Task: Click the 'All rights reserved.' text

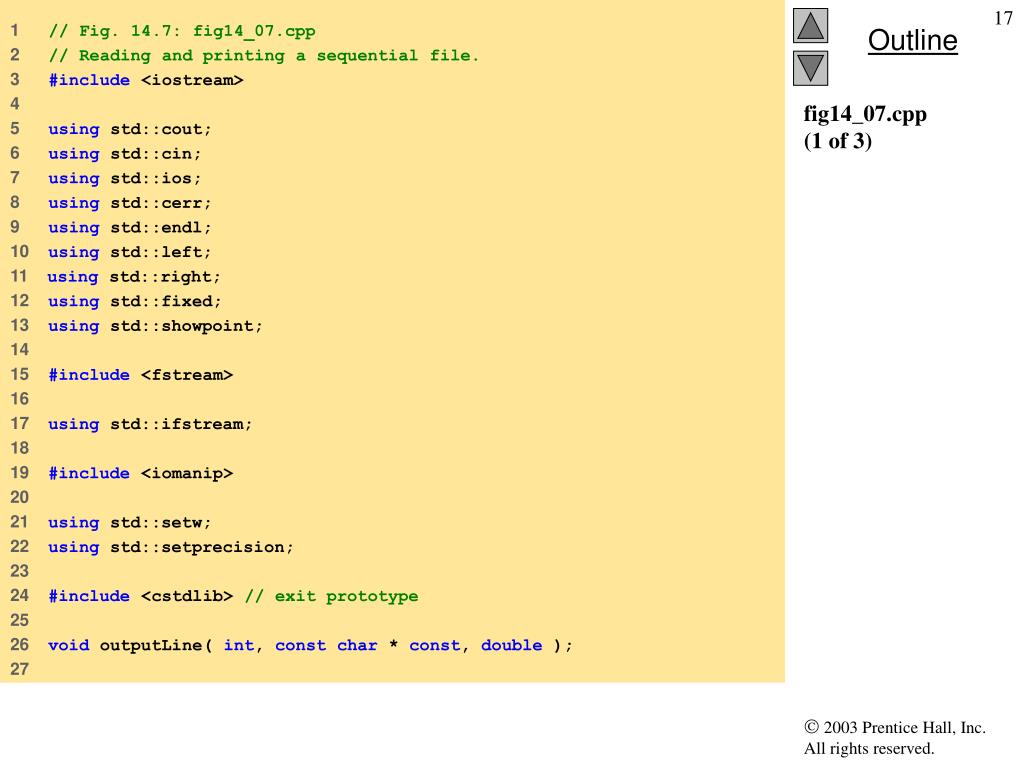Action: (x=869, y=748)
